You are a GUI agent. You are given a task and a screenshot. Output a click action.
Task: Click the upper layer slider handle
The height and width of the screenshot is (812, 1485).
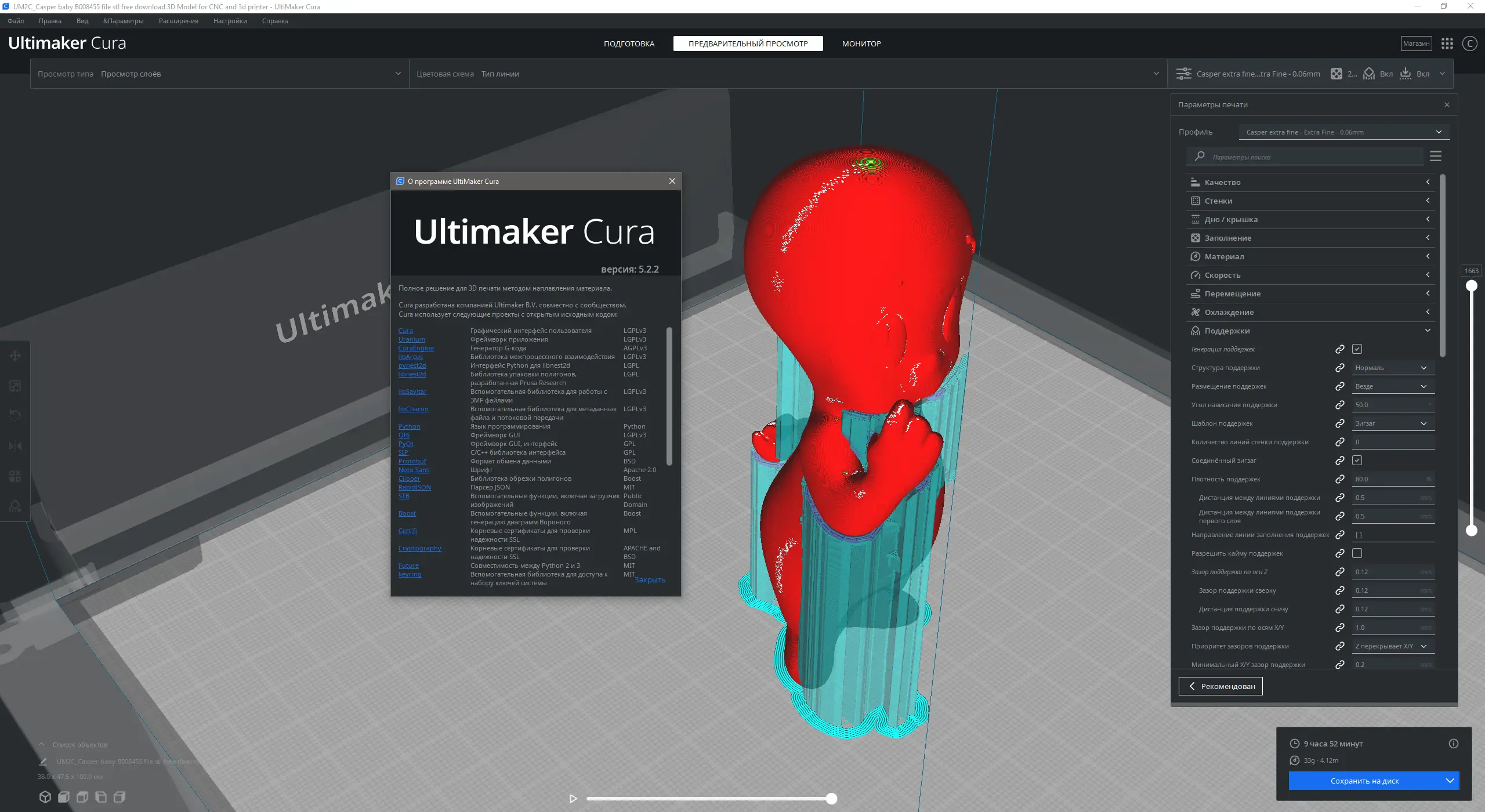coord(1472,285)
